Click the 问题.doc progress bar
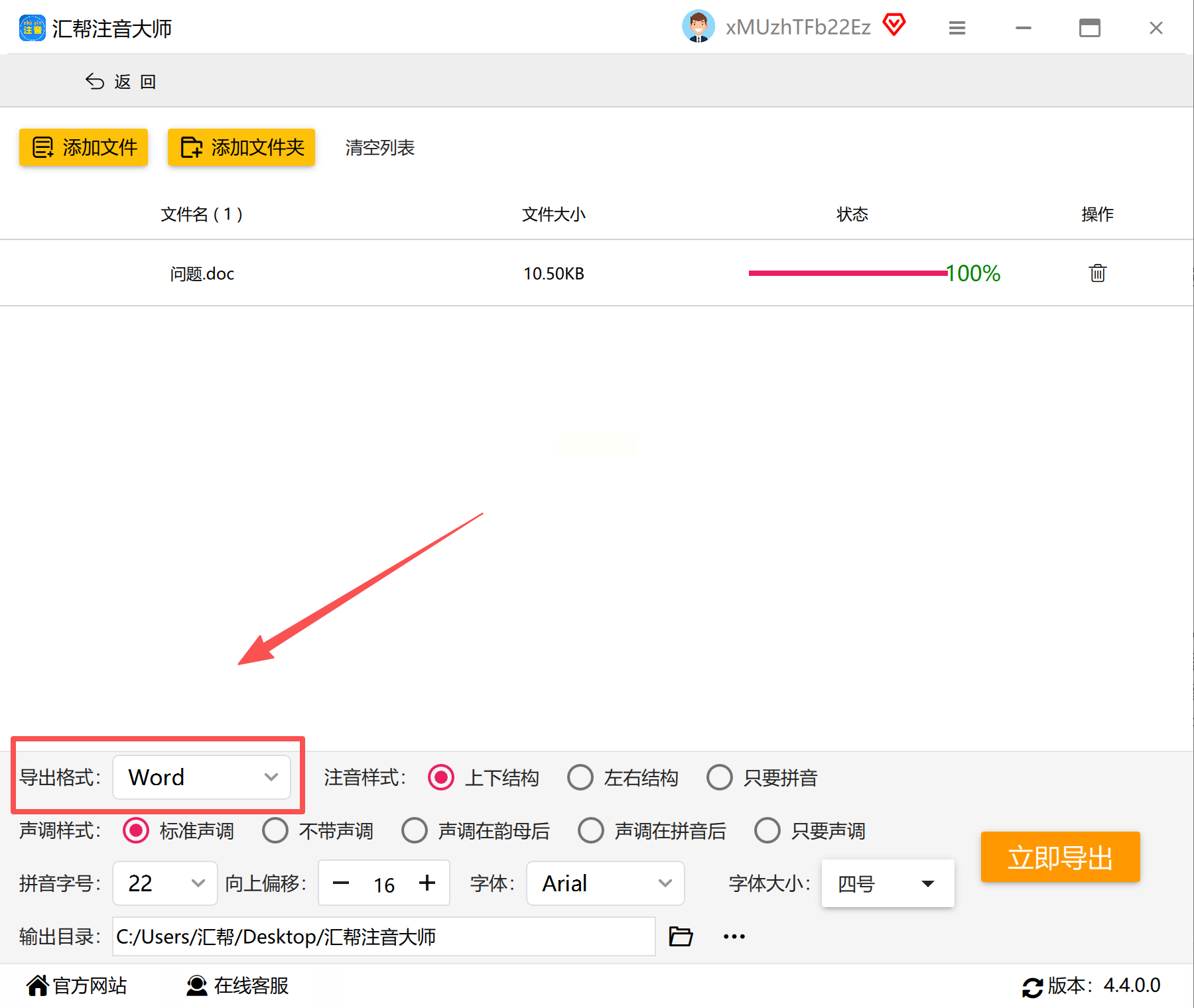 (848, 273)
